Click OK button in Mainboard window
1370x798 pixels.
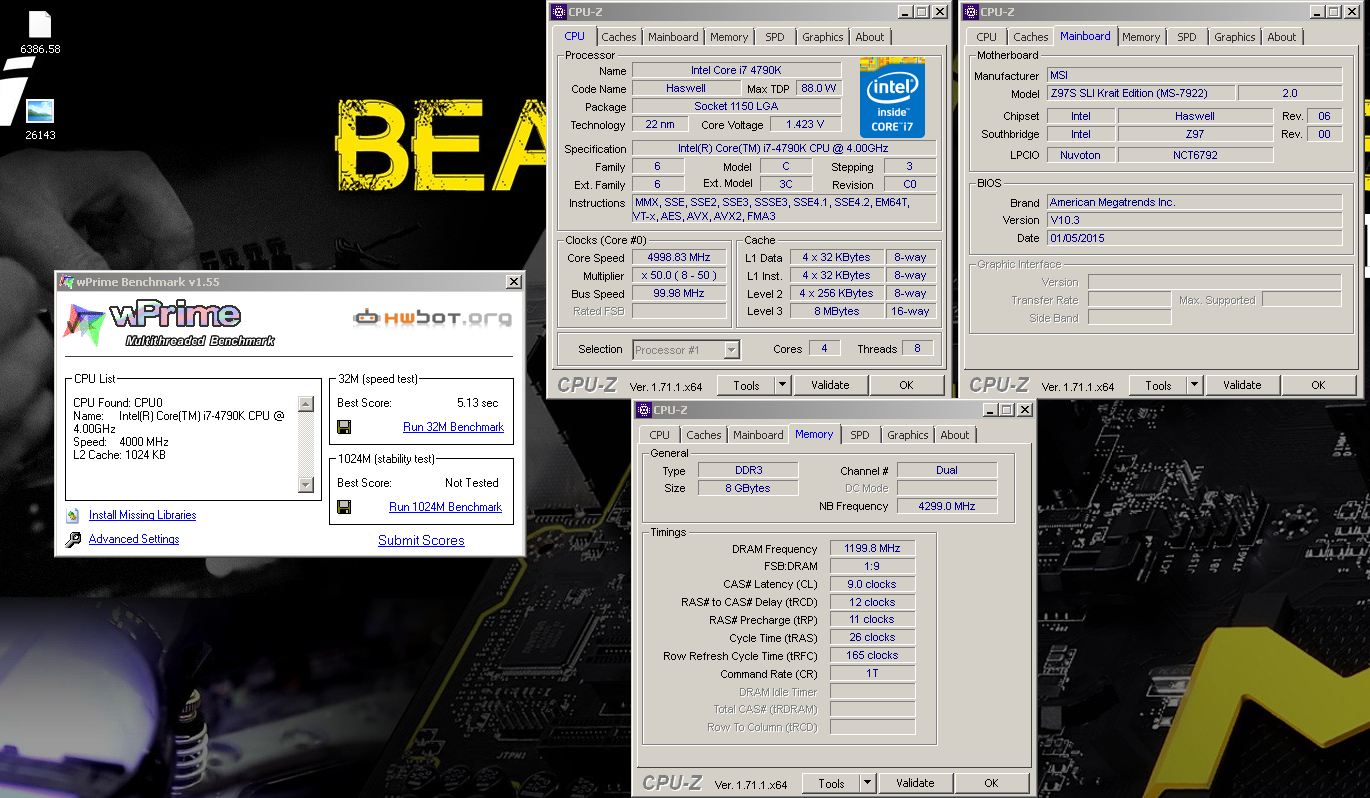pyautogui.click(x=1318, y=385)
